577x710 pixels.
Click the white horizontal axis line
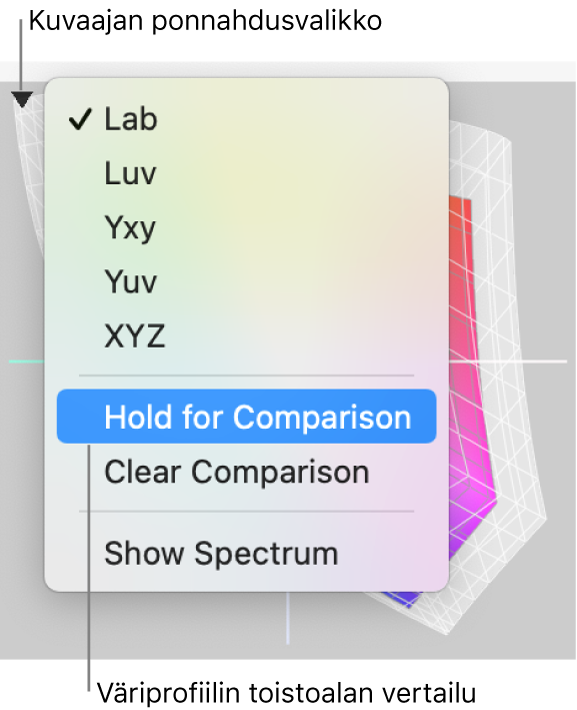(507, 361)
